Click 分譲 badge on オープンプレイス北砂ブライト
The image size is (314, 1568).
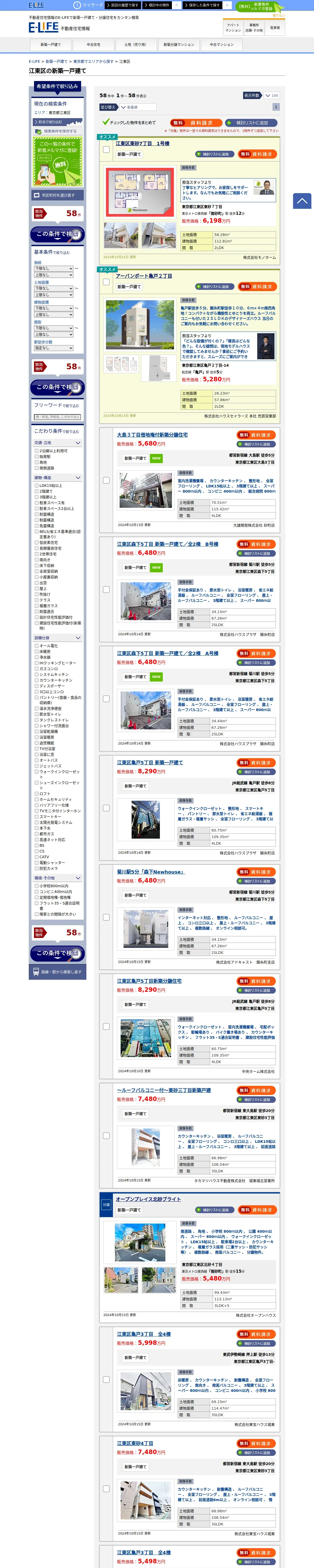click(106, 1204)
